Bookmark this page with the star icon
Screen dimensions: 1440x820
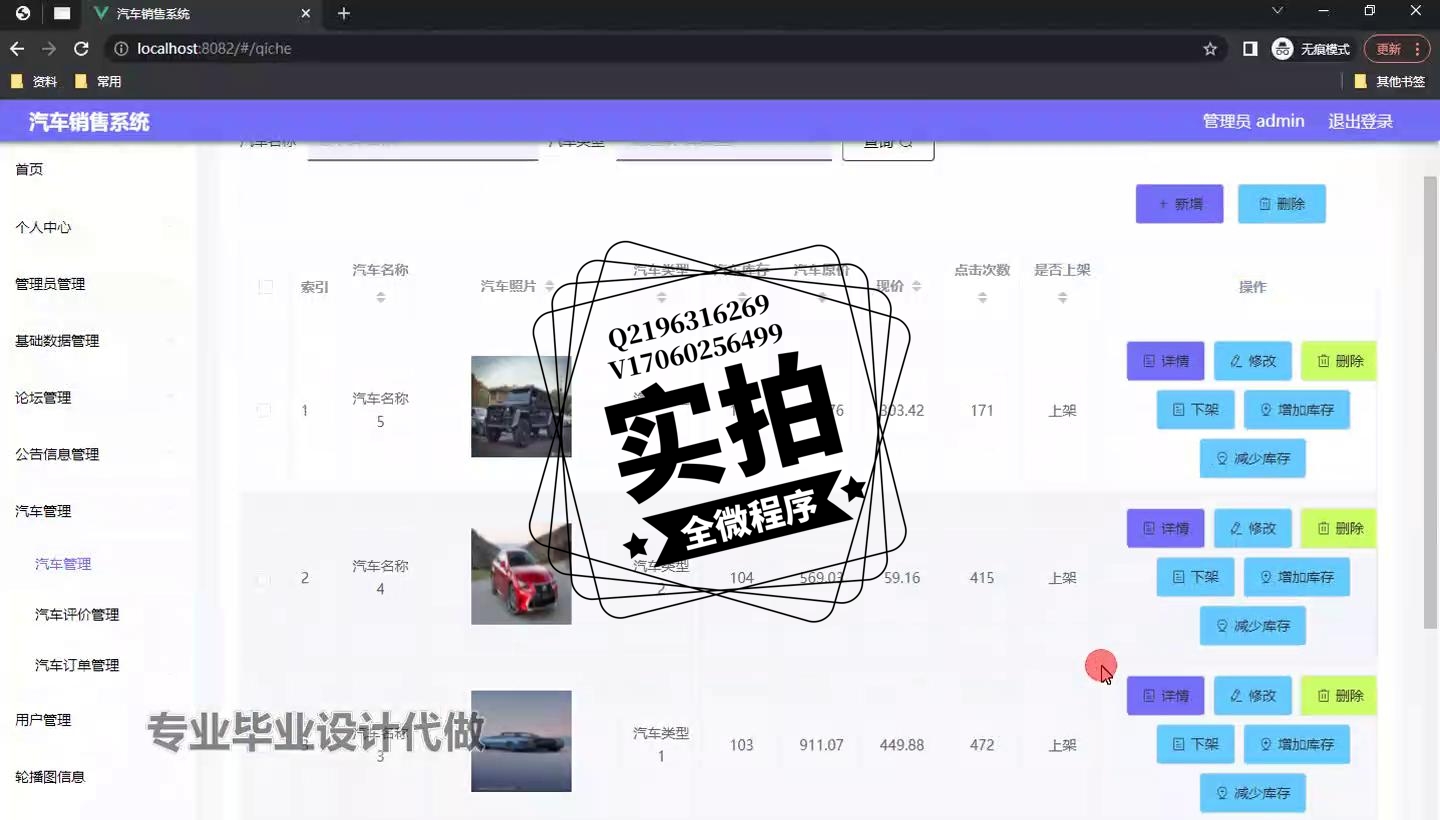[1210, 48]
